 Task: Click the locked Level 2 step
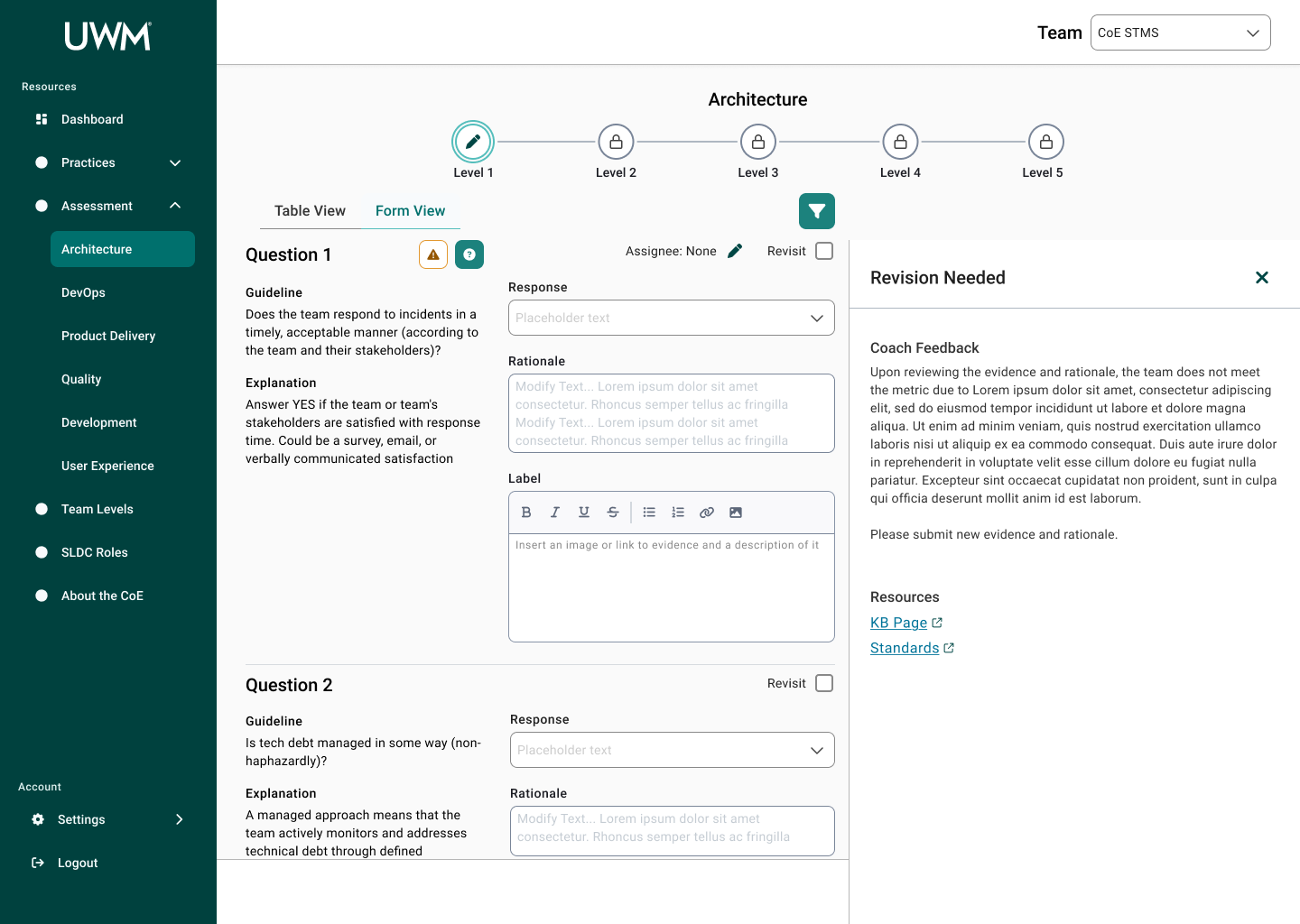pos(616,142)
